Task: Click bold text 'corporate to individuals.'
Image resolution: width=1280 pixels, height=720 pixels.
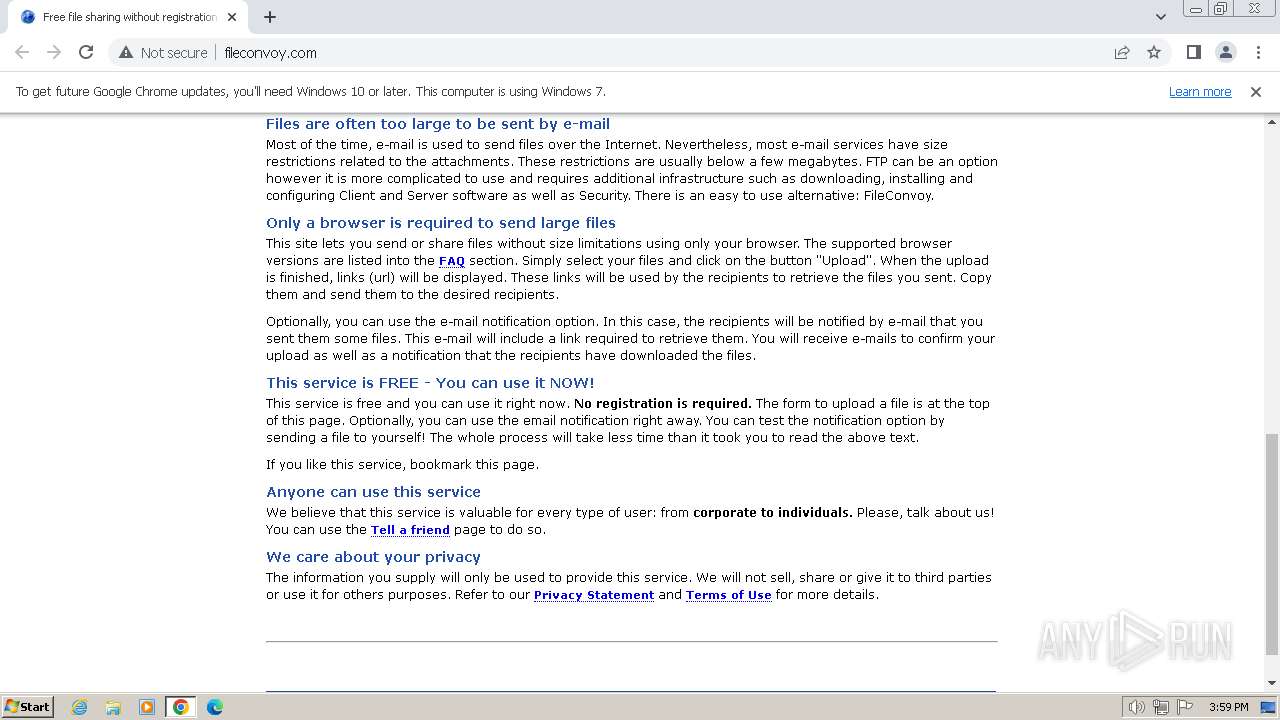Action: pos(773,513)
